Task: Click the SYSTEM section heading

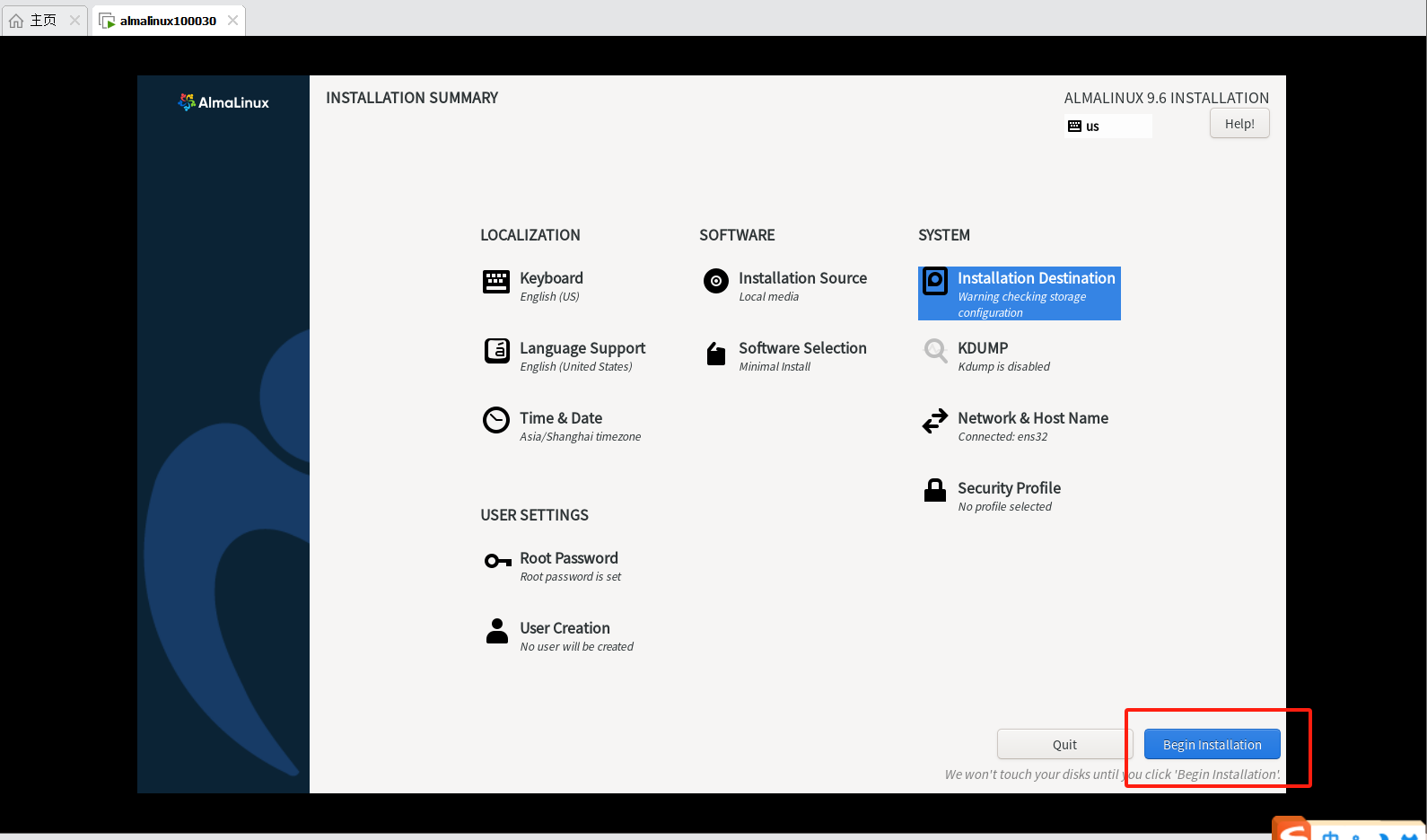Action: (x=944, y=235)
